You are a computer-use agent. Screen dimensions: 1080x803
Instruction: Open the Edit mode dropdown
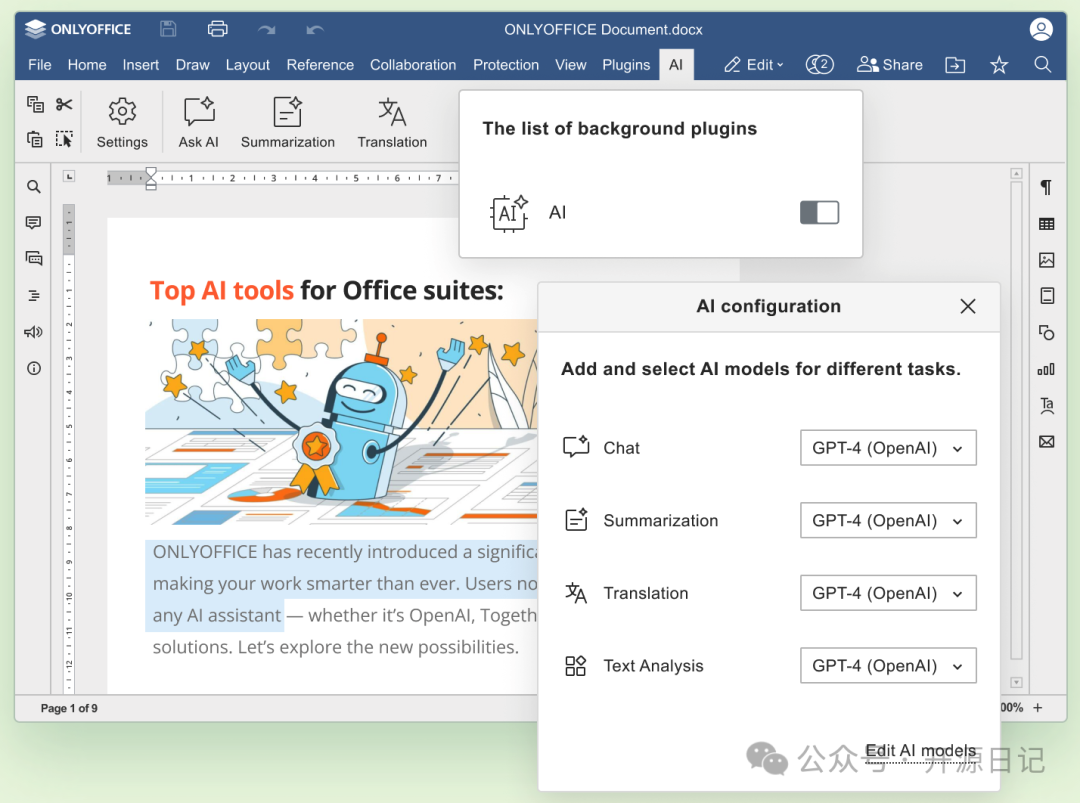754,65
